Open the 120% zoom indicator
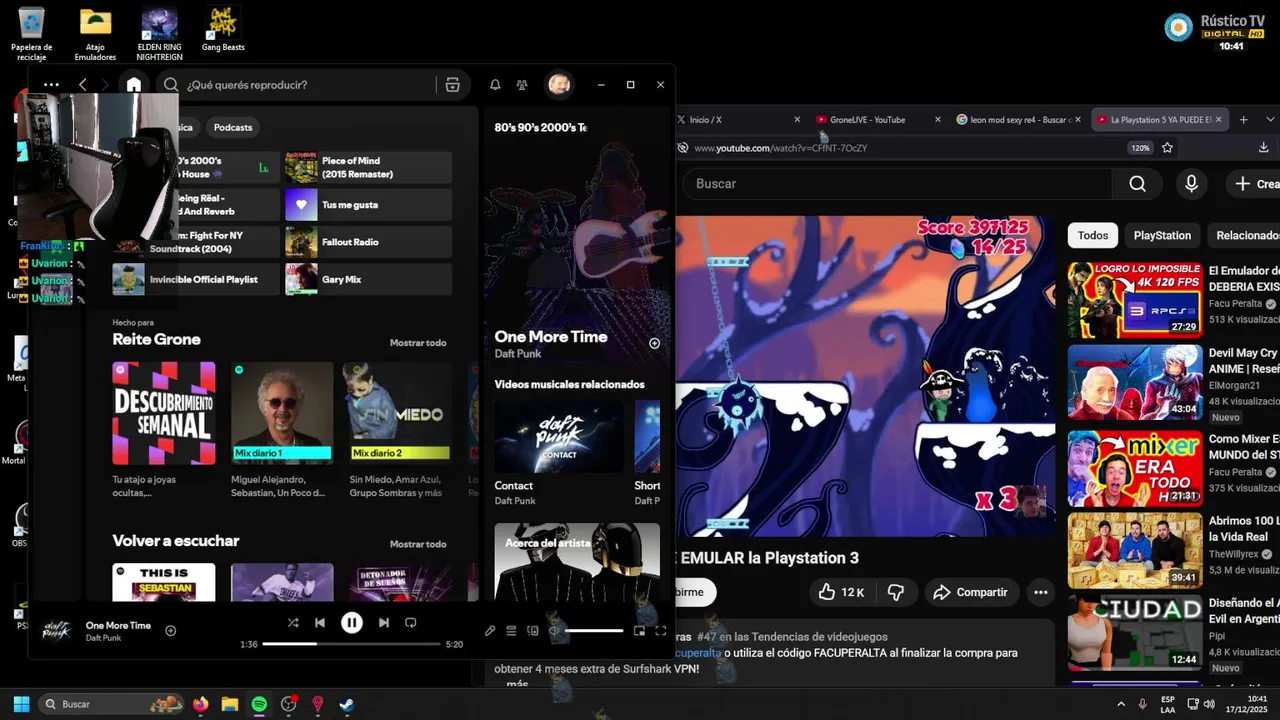Screen dimensions: 1280x720 1140,148
